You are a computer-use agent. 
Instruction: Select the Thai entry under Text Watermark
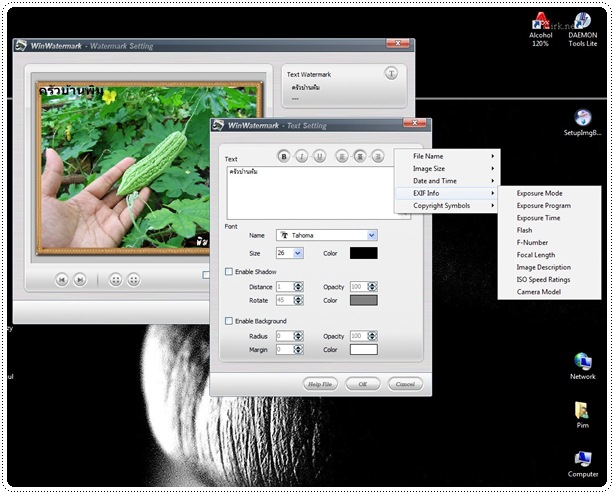pos(306,87)
